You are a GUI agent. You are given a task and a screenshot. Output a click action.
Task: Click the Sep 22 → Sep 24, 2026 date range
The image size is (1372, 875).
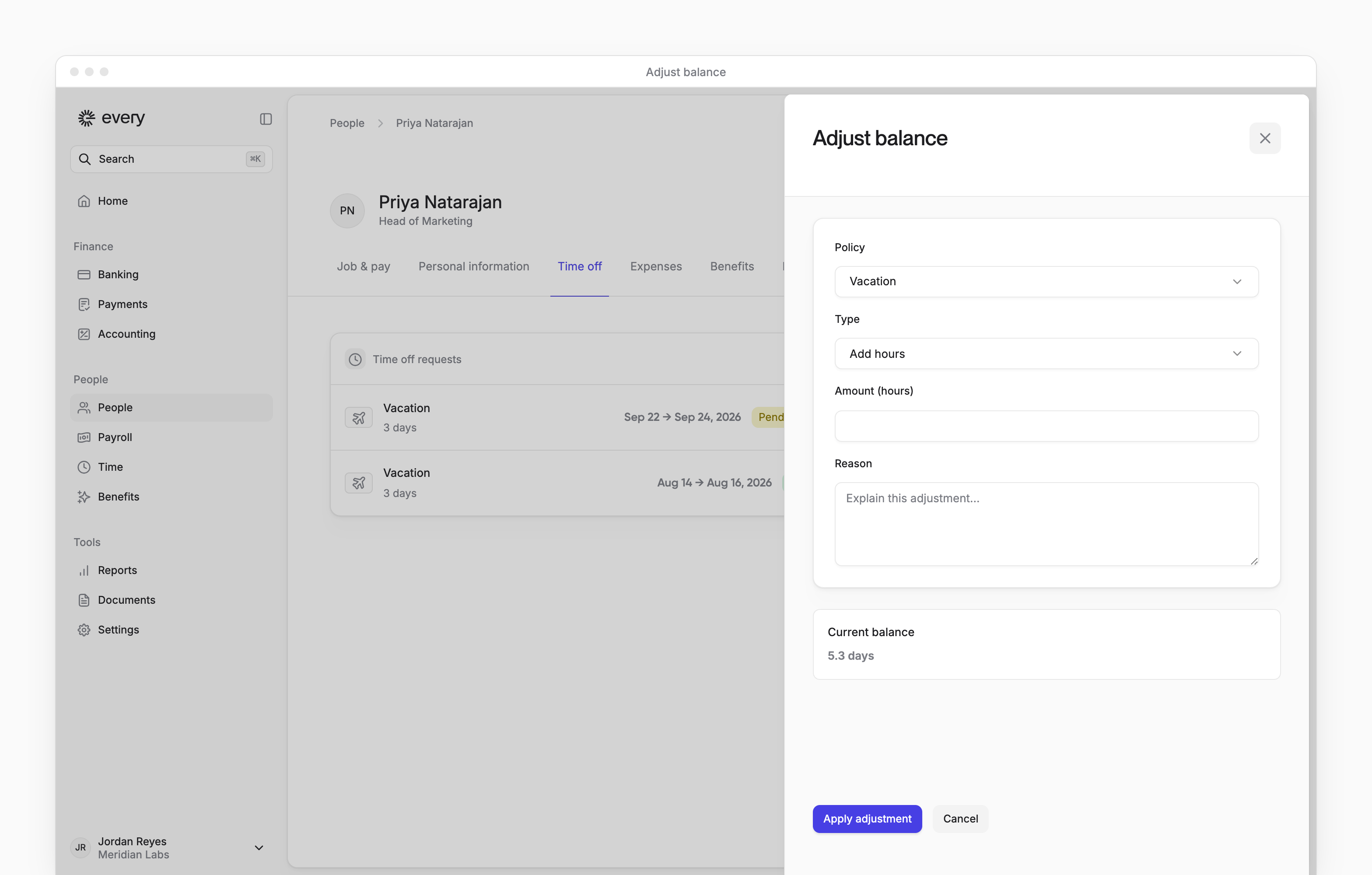coord(682,417)
